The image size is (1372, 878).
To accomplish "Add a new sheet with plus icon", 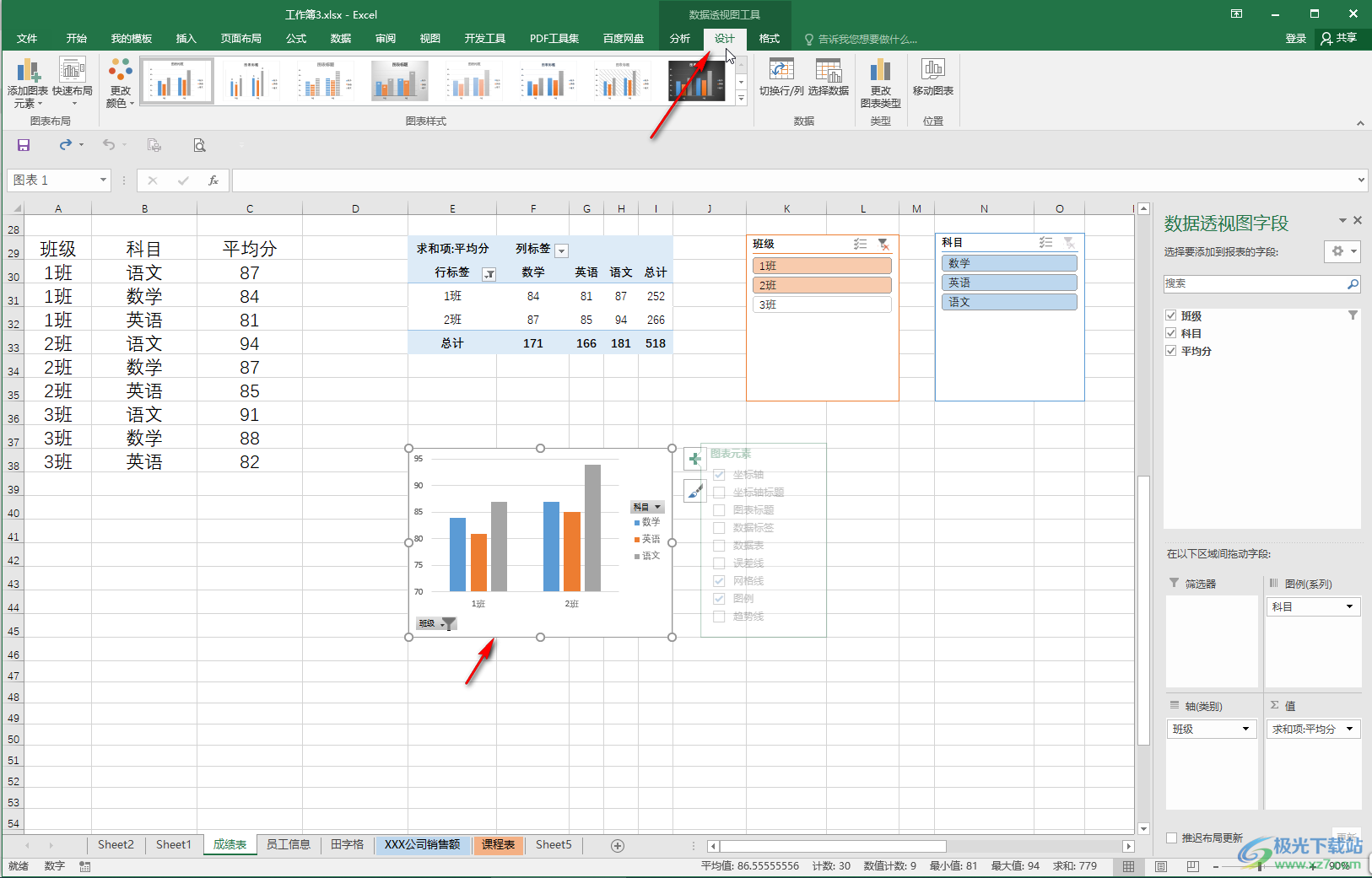I will click(x=617, y=846).
